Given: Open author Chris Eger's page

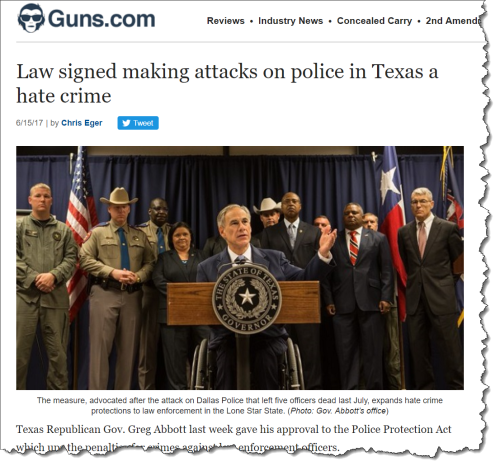Looking at the screenshot, I should coord(82,123).
